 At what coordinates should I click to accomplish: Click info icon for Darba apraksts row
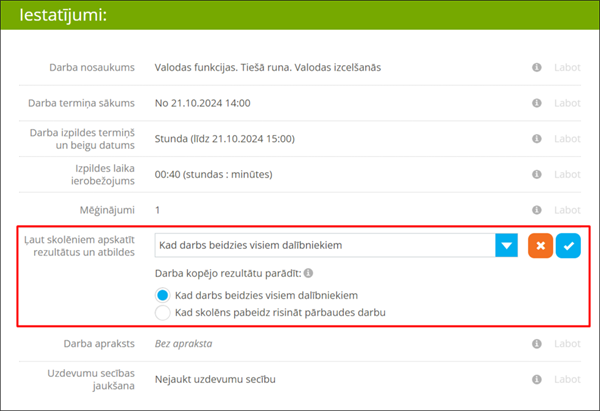click(x=536, y=344)
